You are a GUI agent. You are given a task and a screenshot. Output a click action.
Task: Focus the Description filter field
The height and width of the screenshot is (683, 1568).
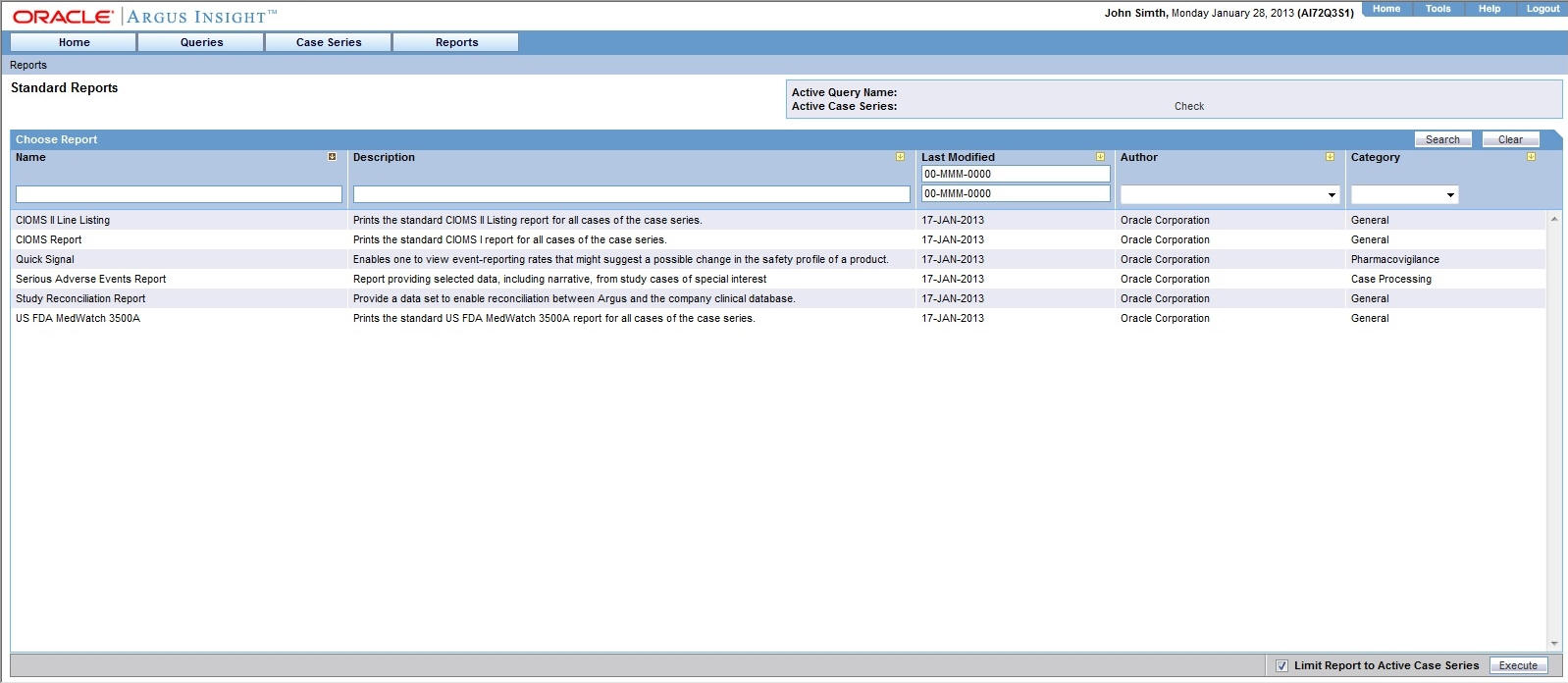[x=631, y=194]
